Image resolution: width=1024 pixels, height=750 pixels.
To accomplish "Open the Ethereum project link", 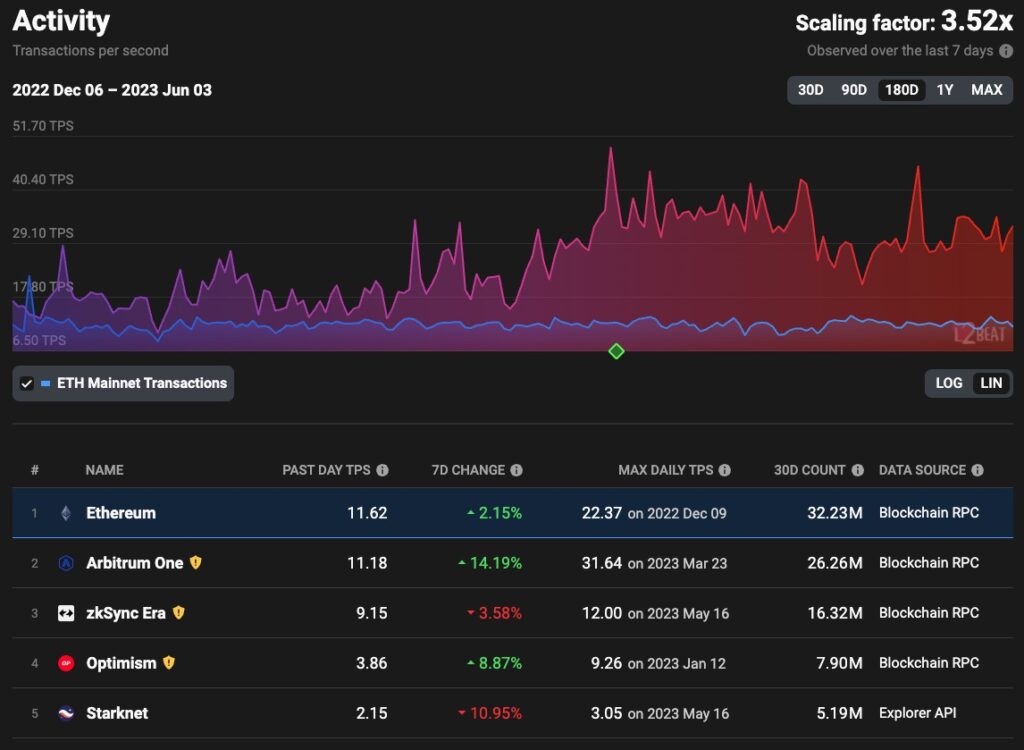I will (121, 514).
